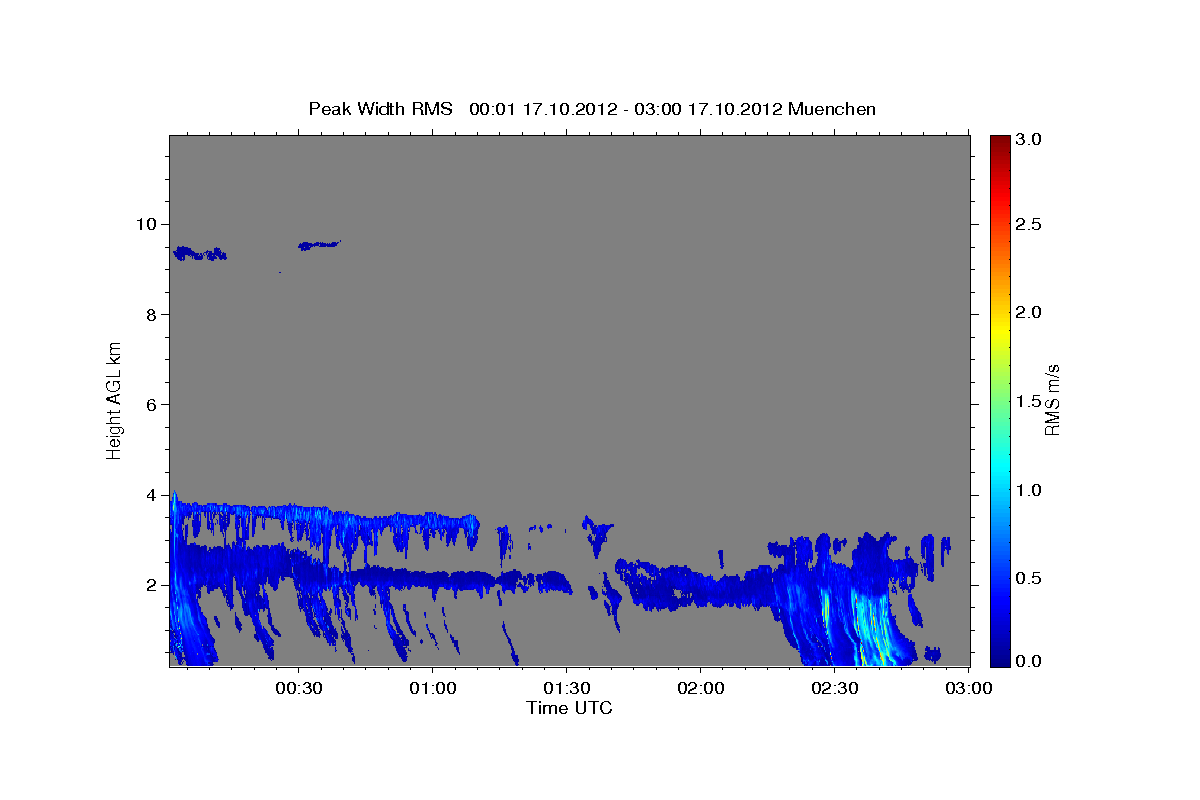
Task: Click the colorbar value 0.0
Action: coord(1030,661)
